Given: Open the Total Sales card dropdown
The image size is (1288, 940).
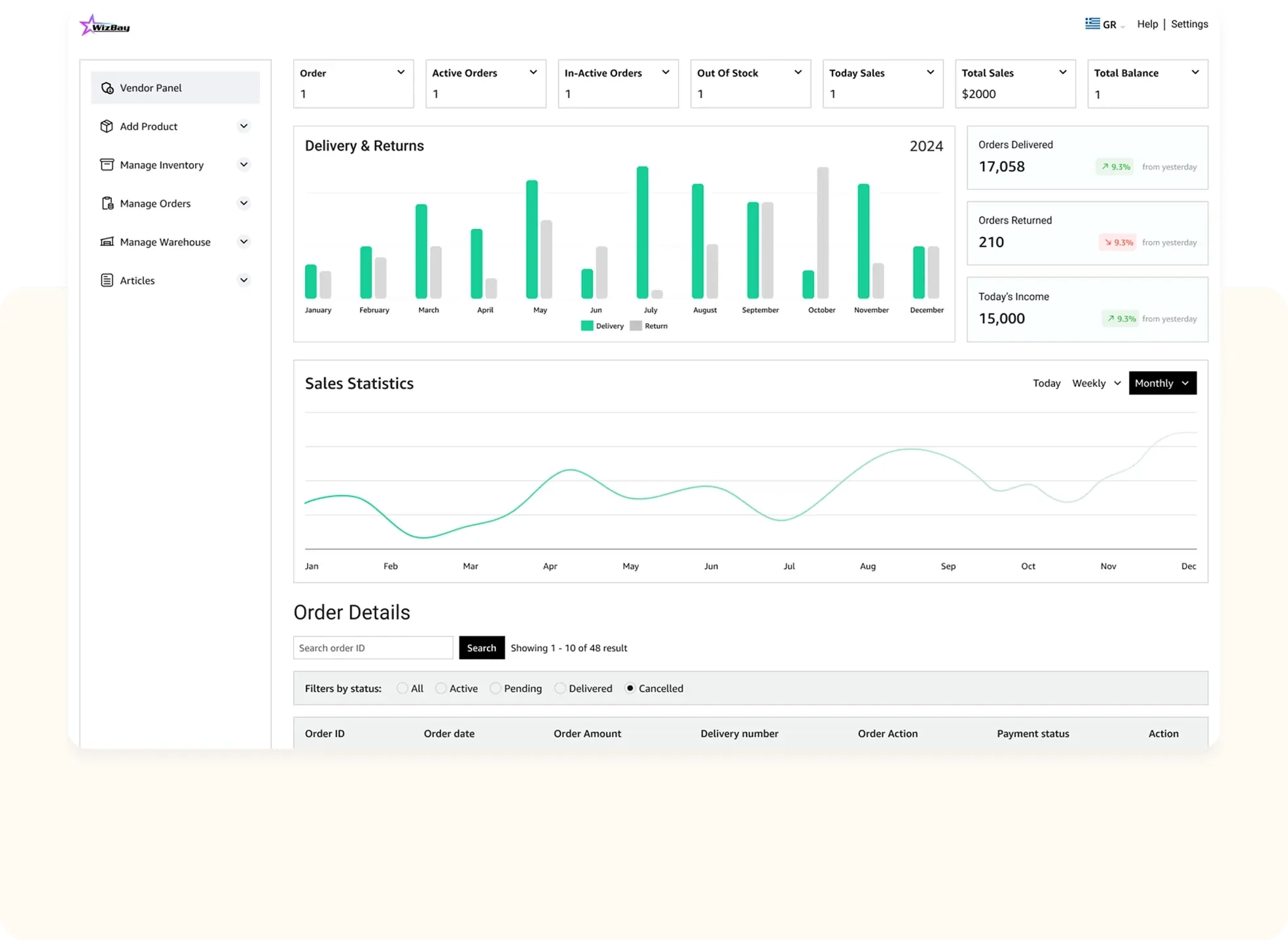Looking at the screenshot, I should tap(1062, 73).
